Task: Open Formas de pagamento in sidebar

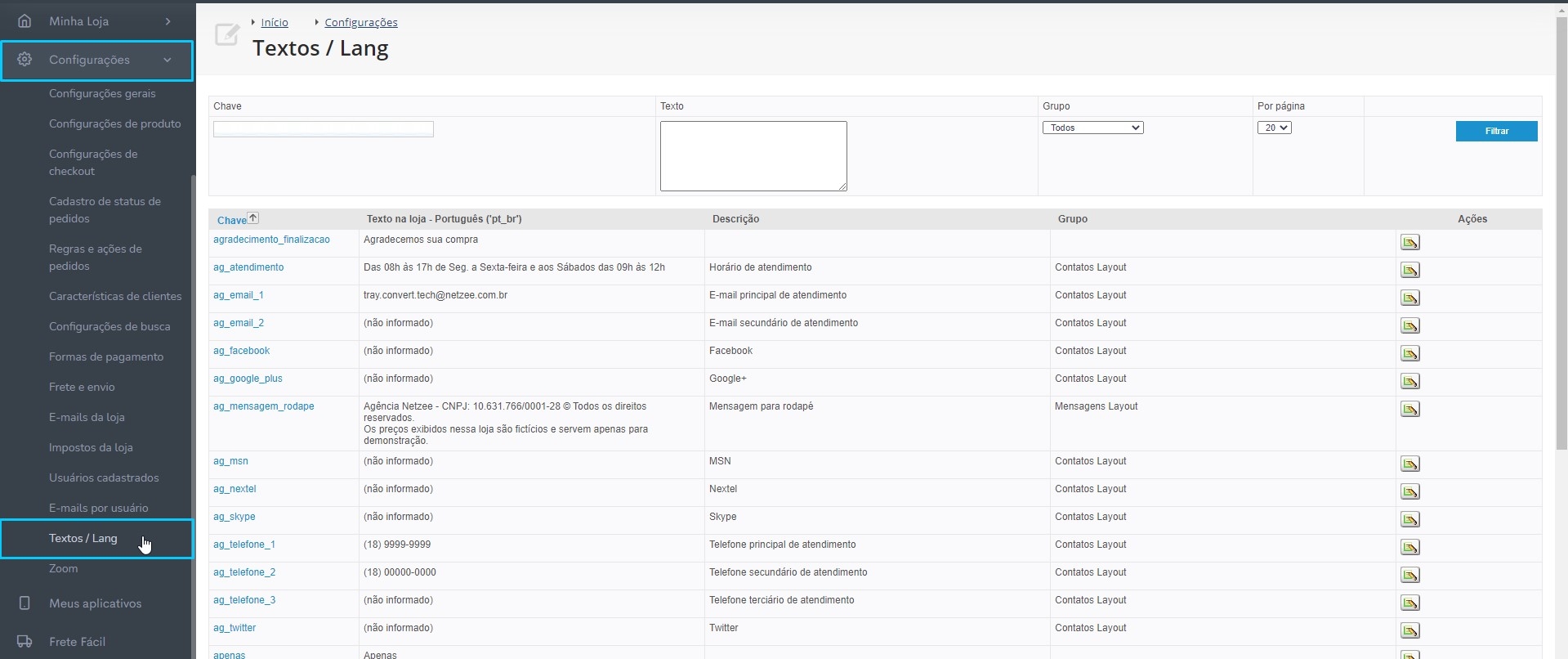Action: click(x=106, y=357)
